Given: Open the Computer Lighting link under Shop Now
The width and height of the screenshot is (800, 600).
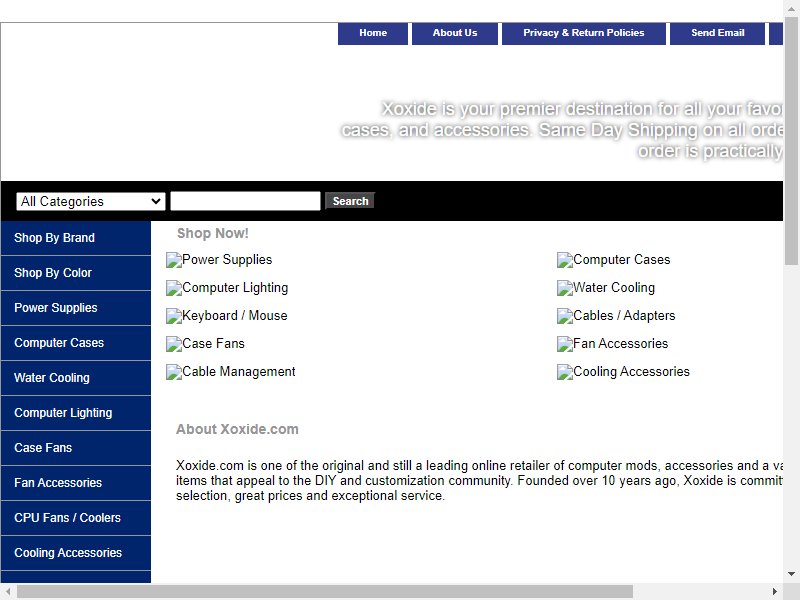Looking at the screenshot, I should (x=235, y=288).
